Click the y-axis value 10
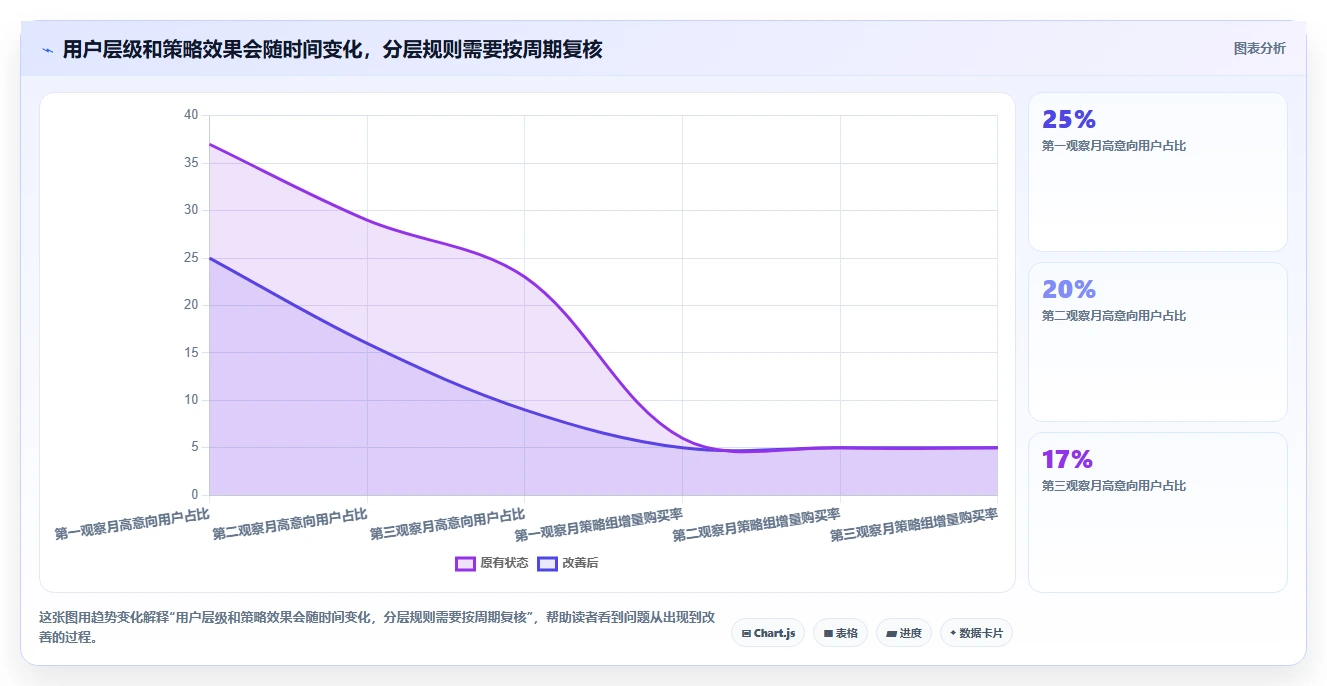1327x686 pixels. (191, 400)
